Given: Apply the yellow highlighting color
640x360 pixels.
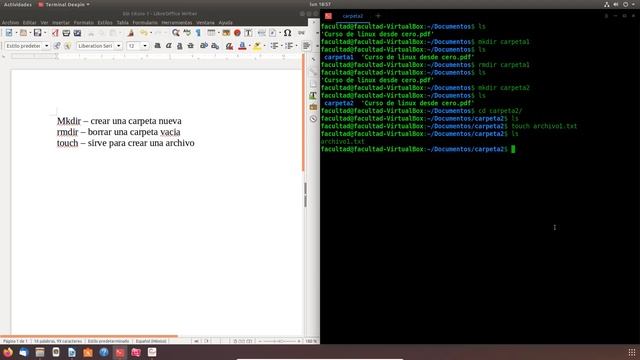Looking at the screenshot, I should point(257,46).
